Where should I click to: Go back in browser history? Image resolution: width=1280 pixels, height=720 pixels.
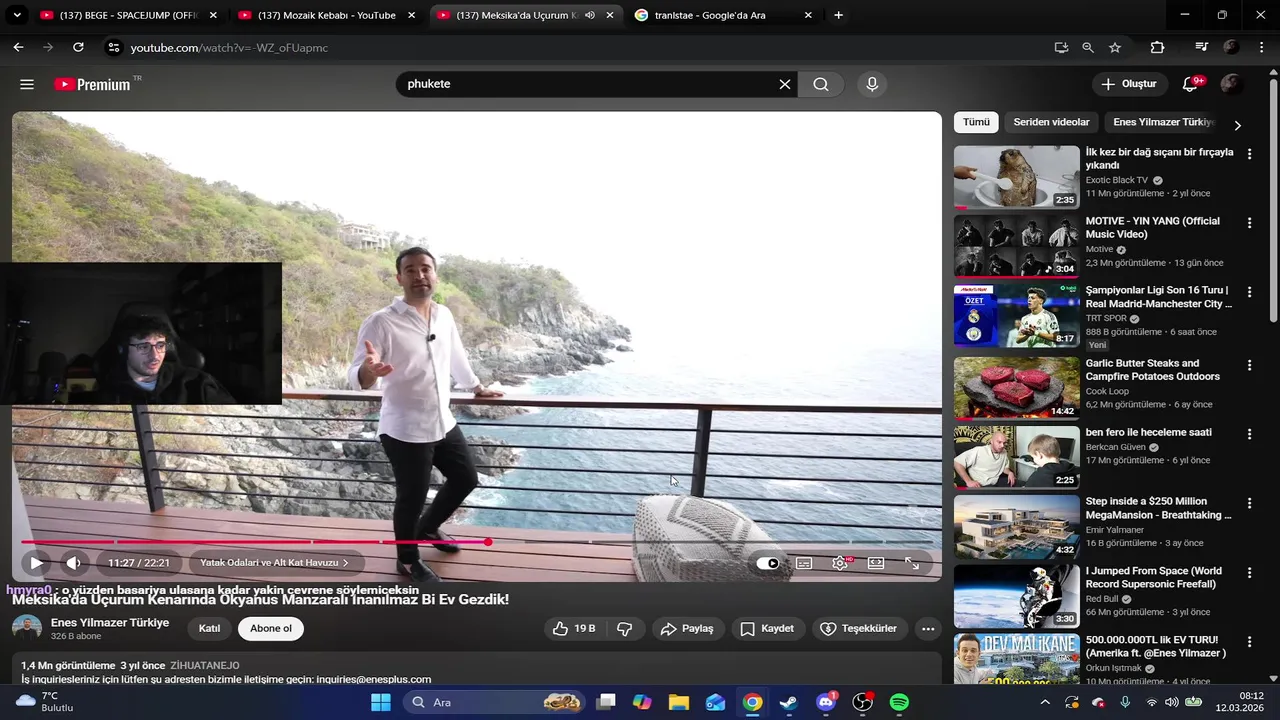click(x=18, y=47)
